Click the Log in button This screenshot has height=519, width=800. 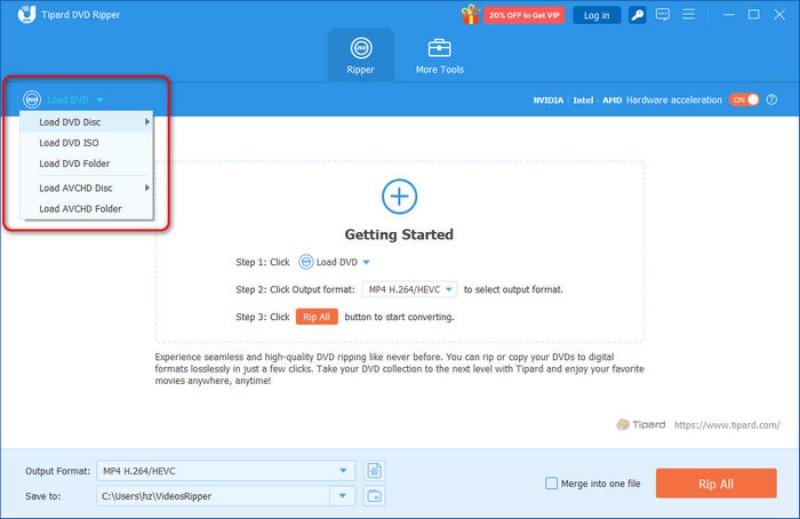coord(596,15)
